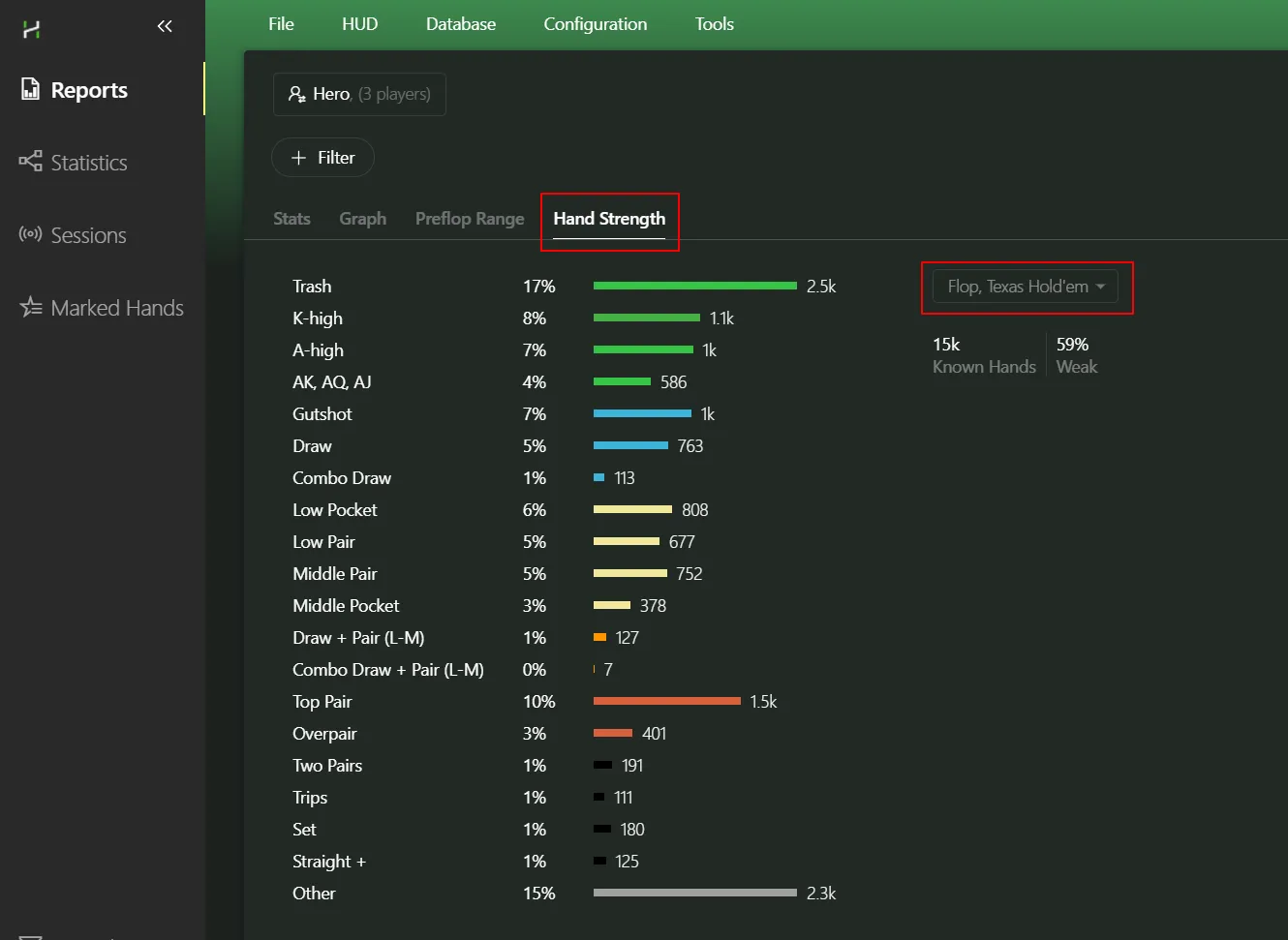1288x940 pixels.
Task: Click the Combo Draw row label
Action: (x=342, y=478)
